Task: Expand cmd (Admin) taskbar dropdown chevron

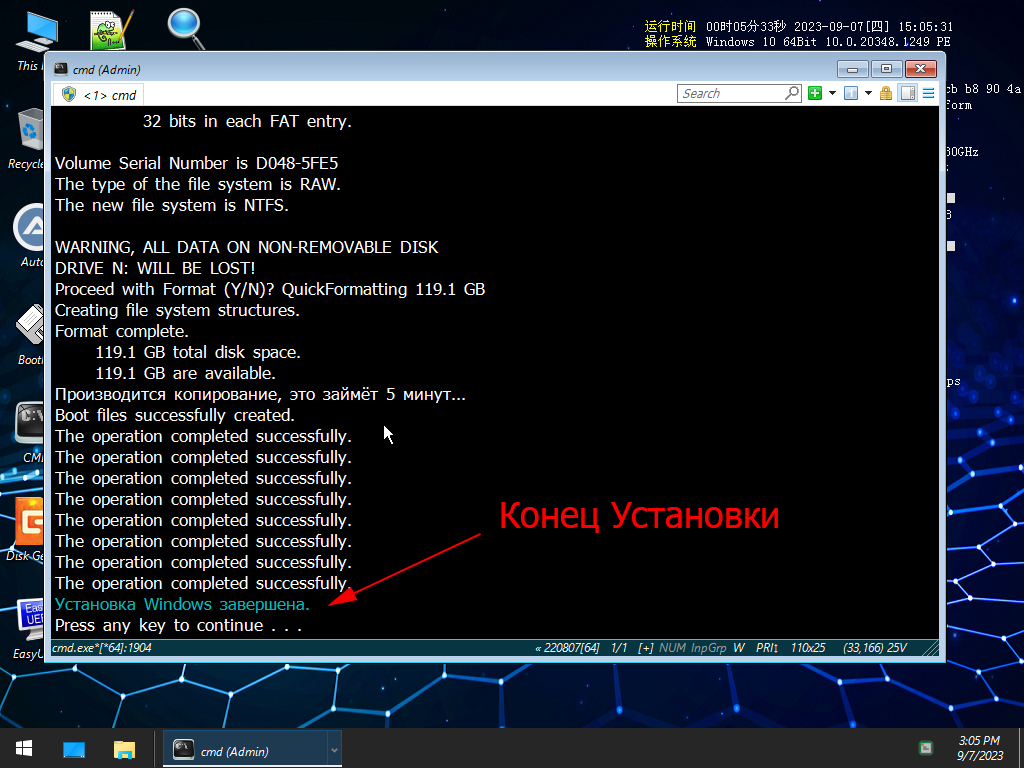Action: (334, 750)
